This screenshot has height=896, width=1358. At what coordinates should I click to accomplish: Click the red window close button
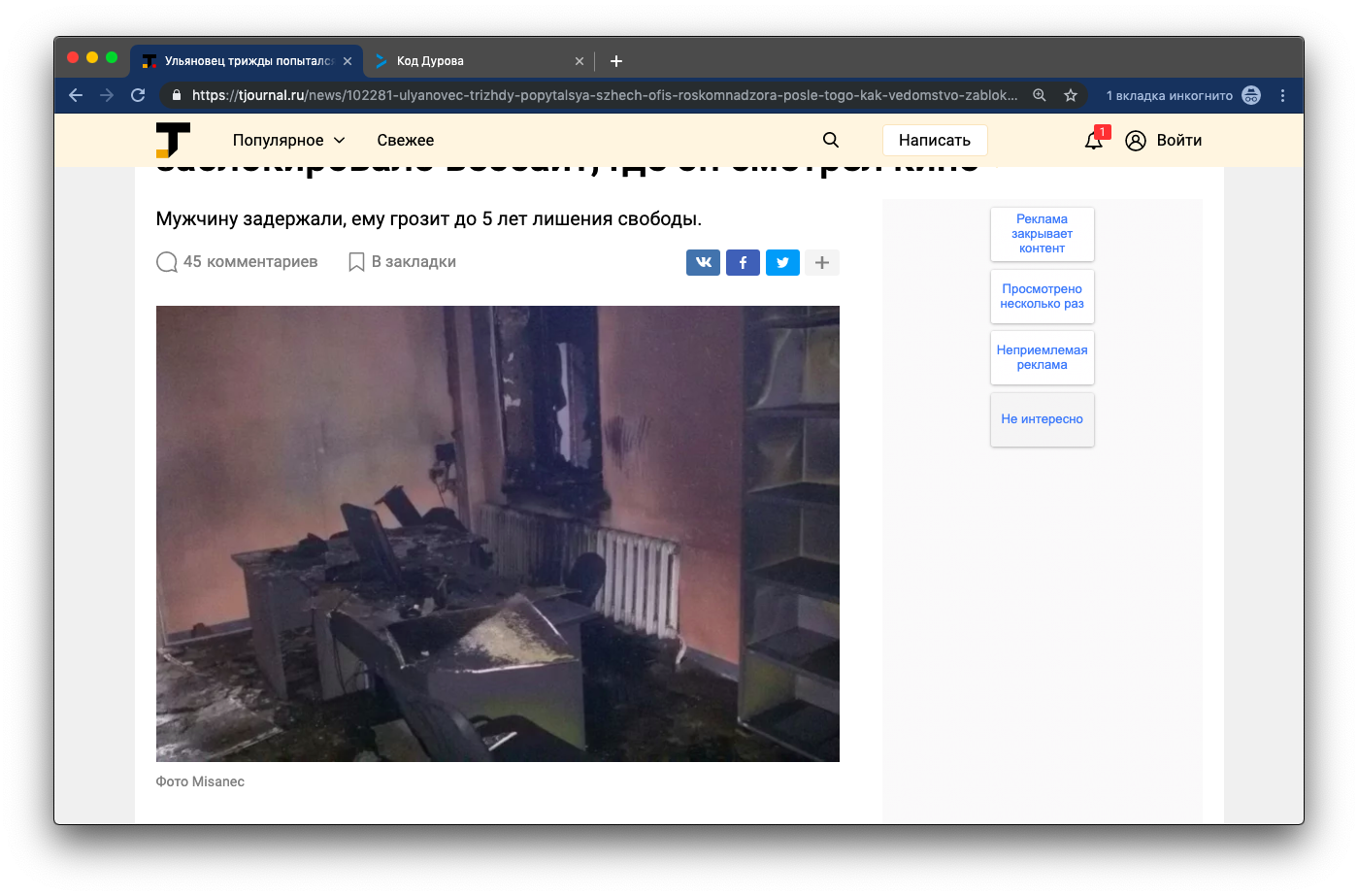(73, 57)
